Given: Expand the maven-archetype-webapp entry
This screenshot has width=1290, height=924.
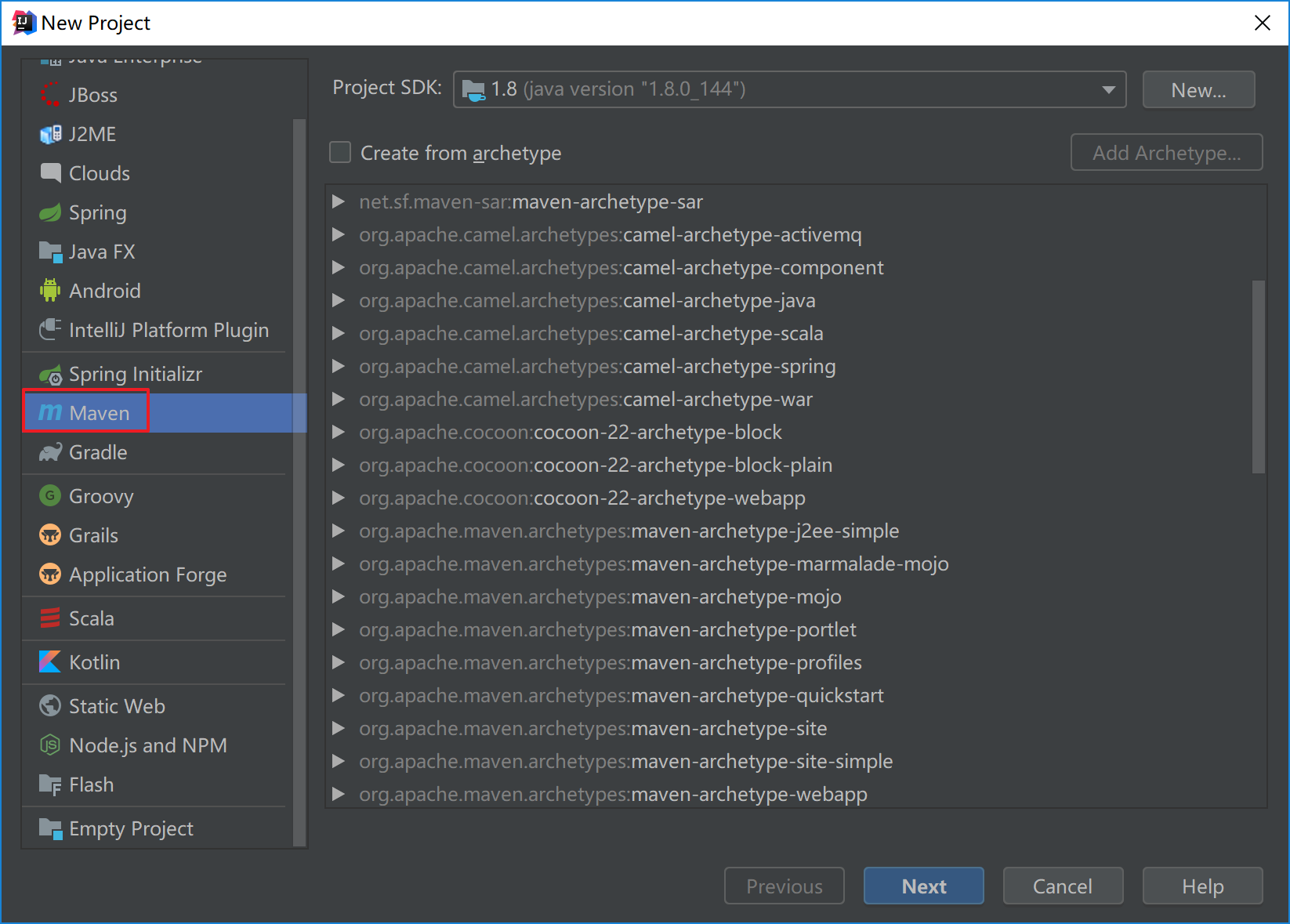Looking at the screenshot, I should click(x=339, y=794).
